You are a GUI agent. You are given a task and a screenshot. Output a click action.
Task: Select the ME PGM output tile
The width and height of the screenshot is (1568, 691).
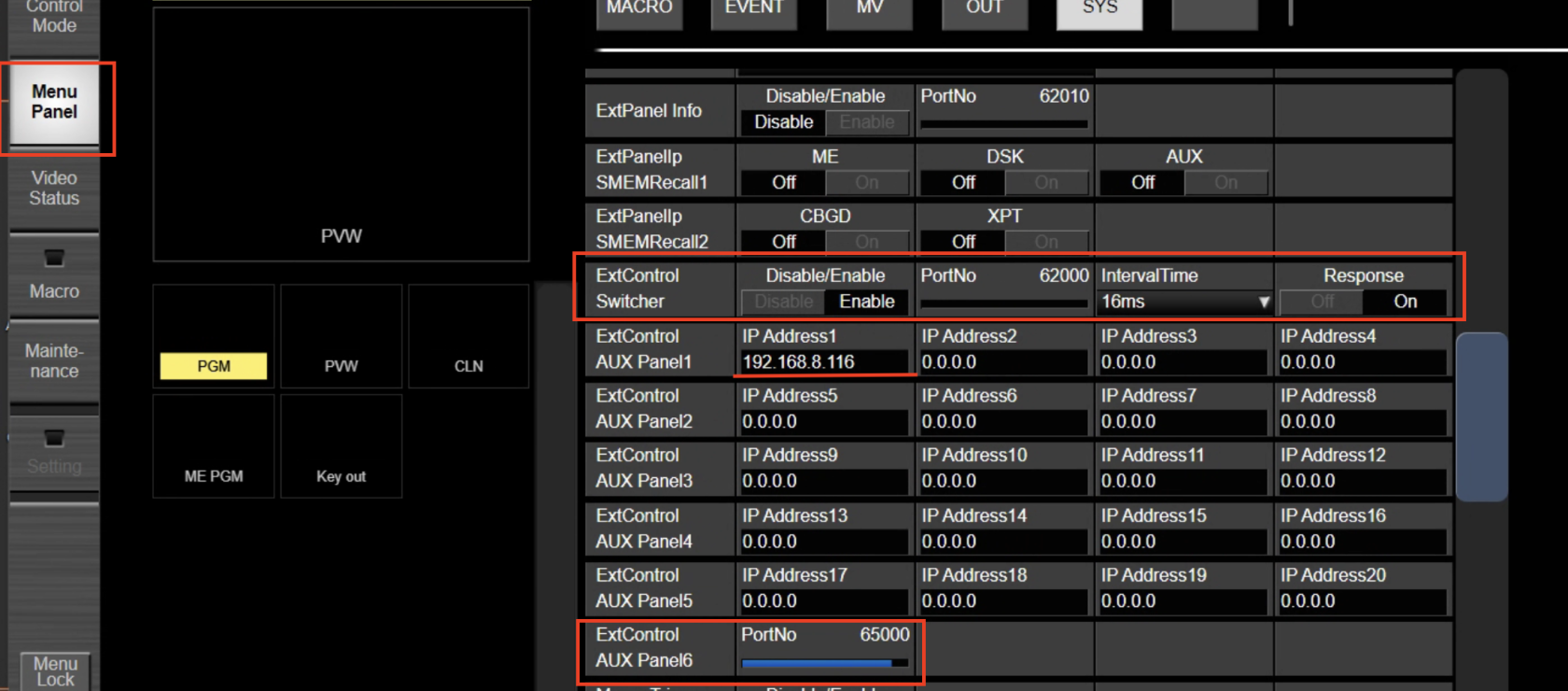click(214, 446)
